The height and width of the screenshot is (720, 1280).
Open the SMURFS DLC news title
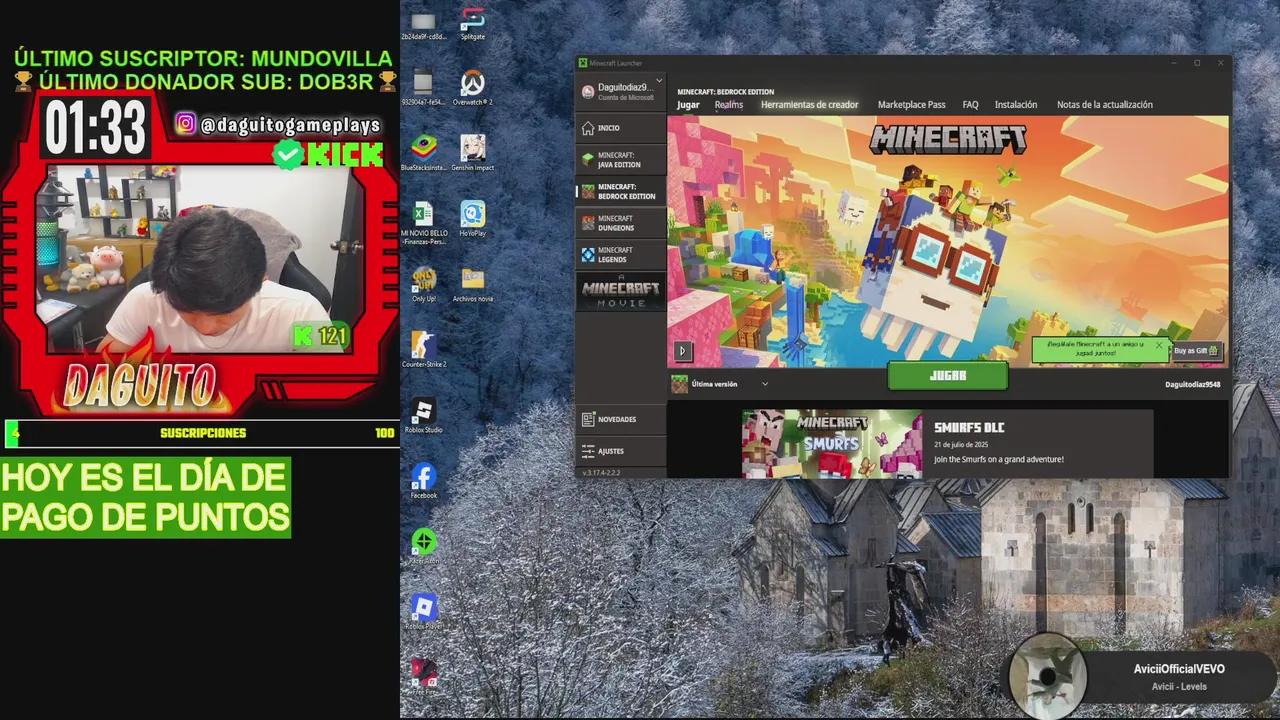969,428
